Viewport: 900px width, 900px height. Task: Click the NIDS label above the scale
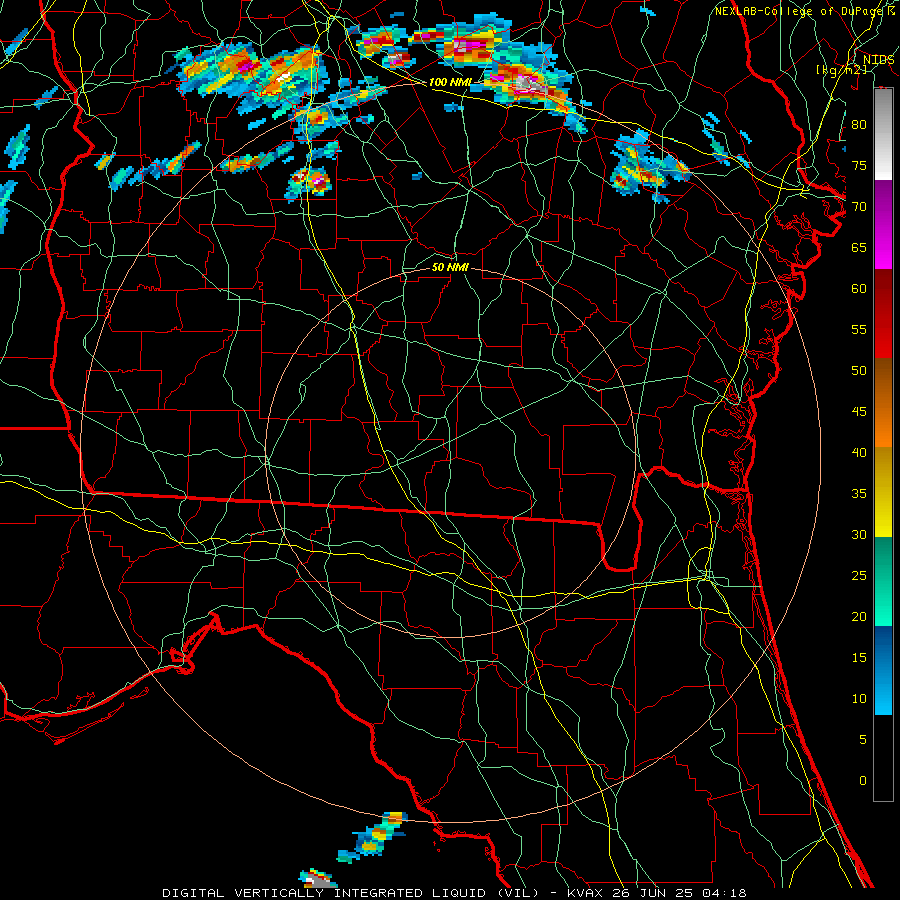(x=879, y=60)
